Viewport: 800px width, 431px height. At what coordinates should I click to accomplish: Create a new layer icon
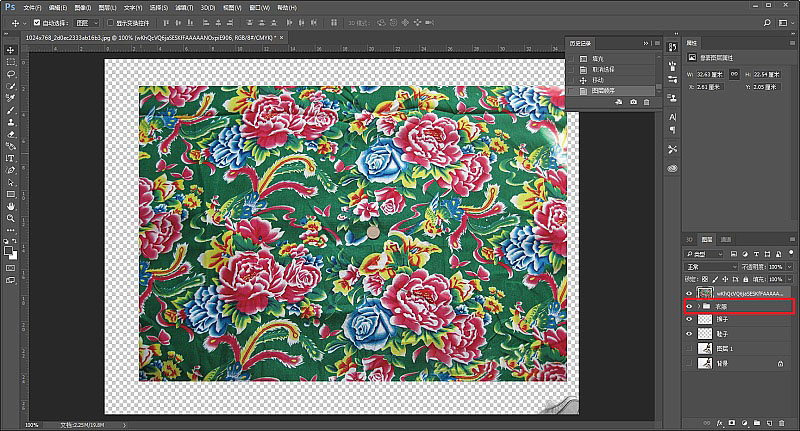769,423
